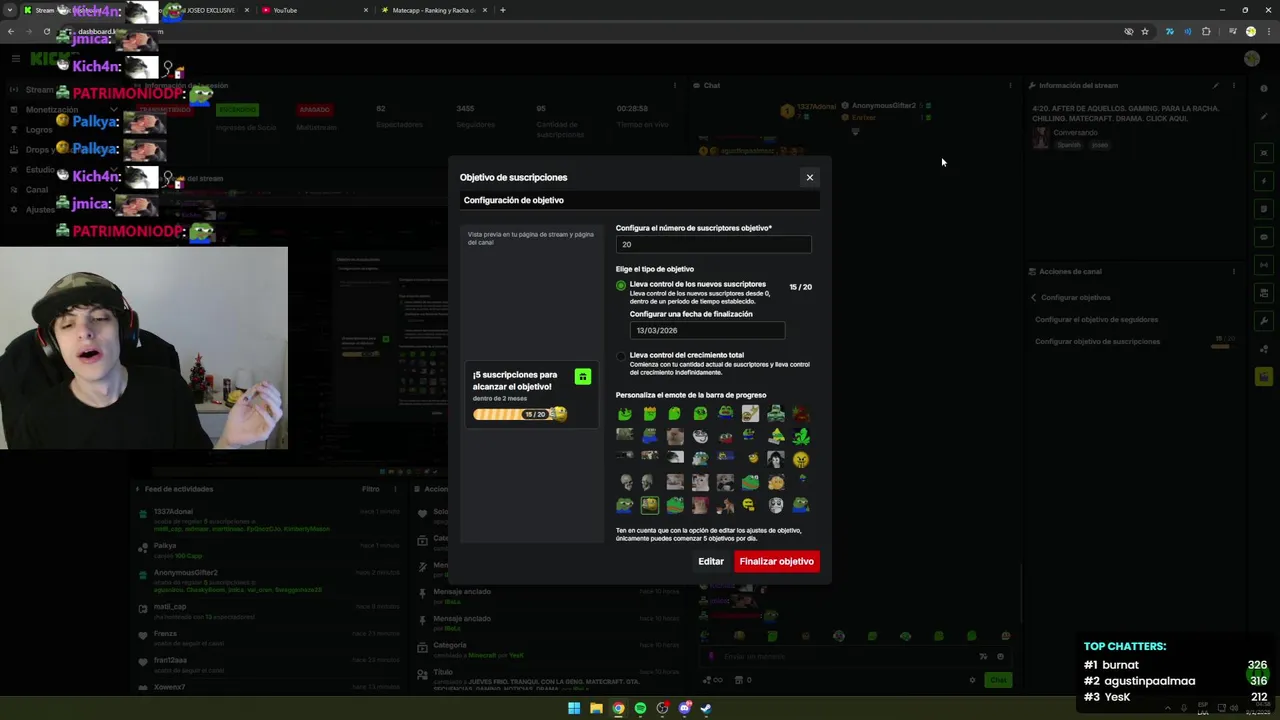
Task: Click AnonymousGifter2 entry in activity feed
Action: 270,581
